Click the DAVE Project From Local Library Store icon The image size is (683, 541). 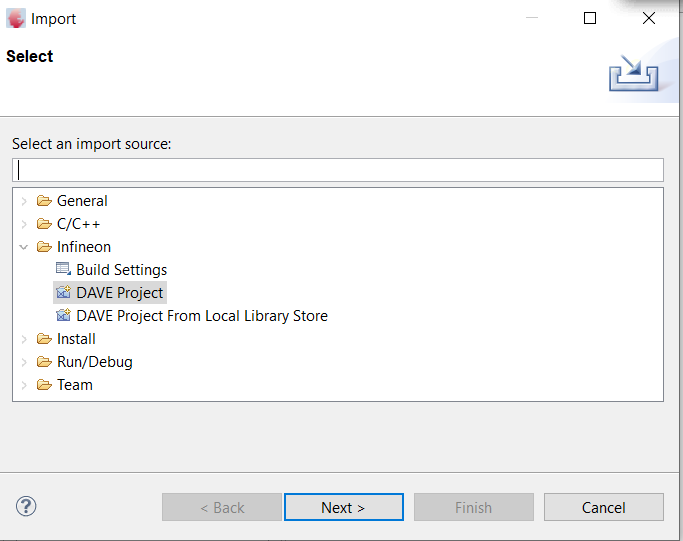pos(63,315)
